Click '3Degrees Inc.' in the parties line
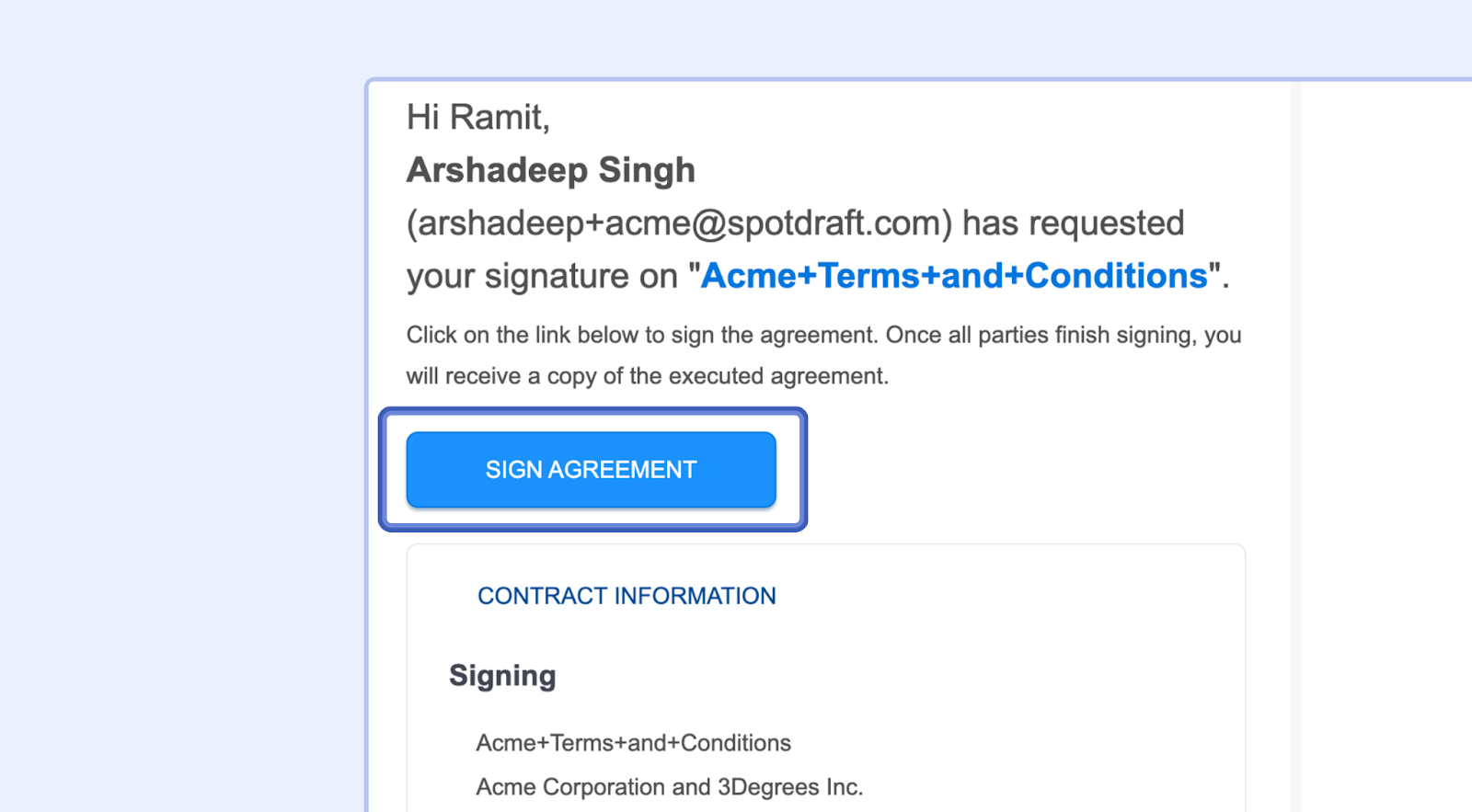This screenshot has width=1472, height=812. tap(790, 787)
